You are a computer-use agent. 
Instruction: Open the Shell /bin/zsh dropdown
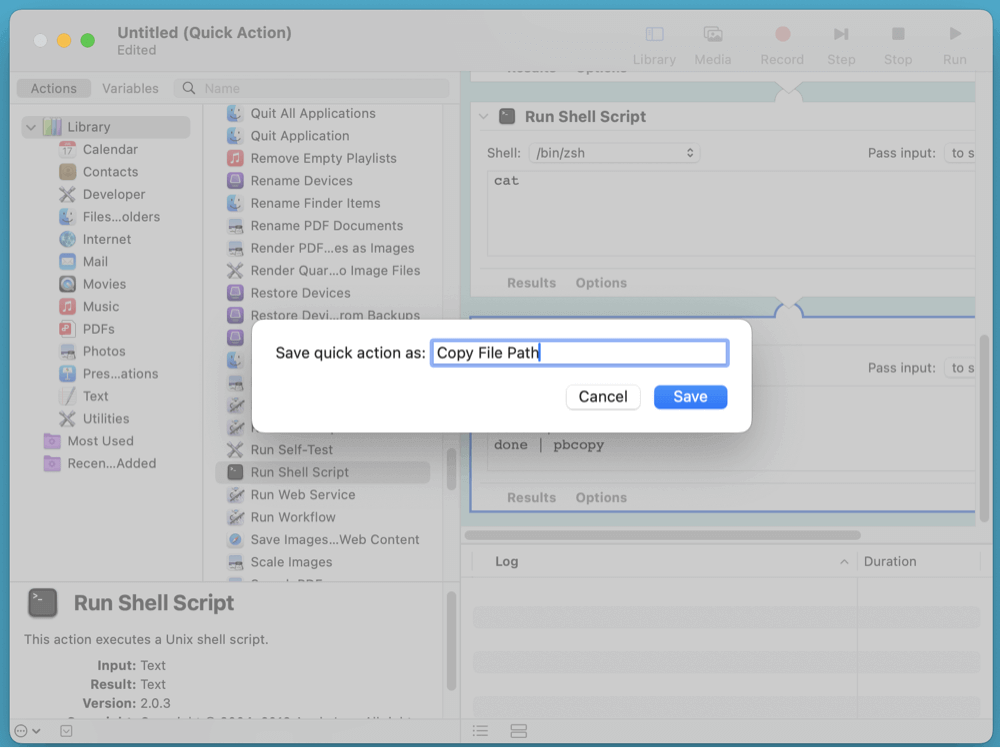[613, 153]
